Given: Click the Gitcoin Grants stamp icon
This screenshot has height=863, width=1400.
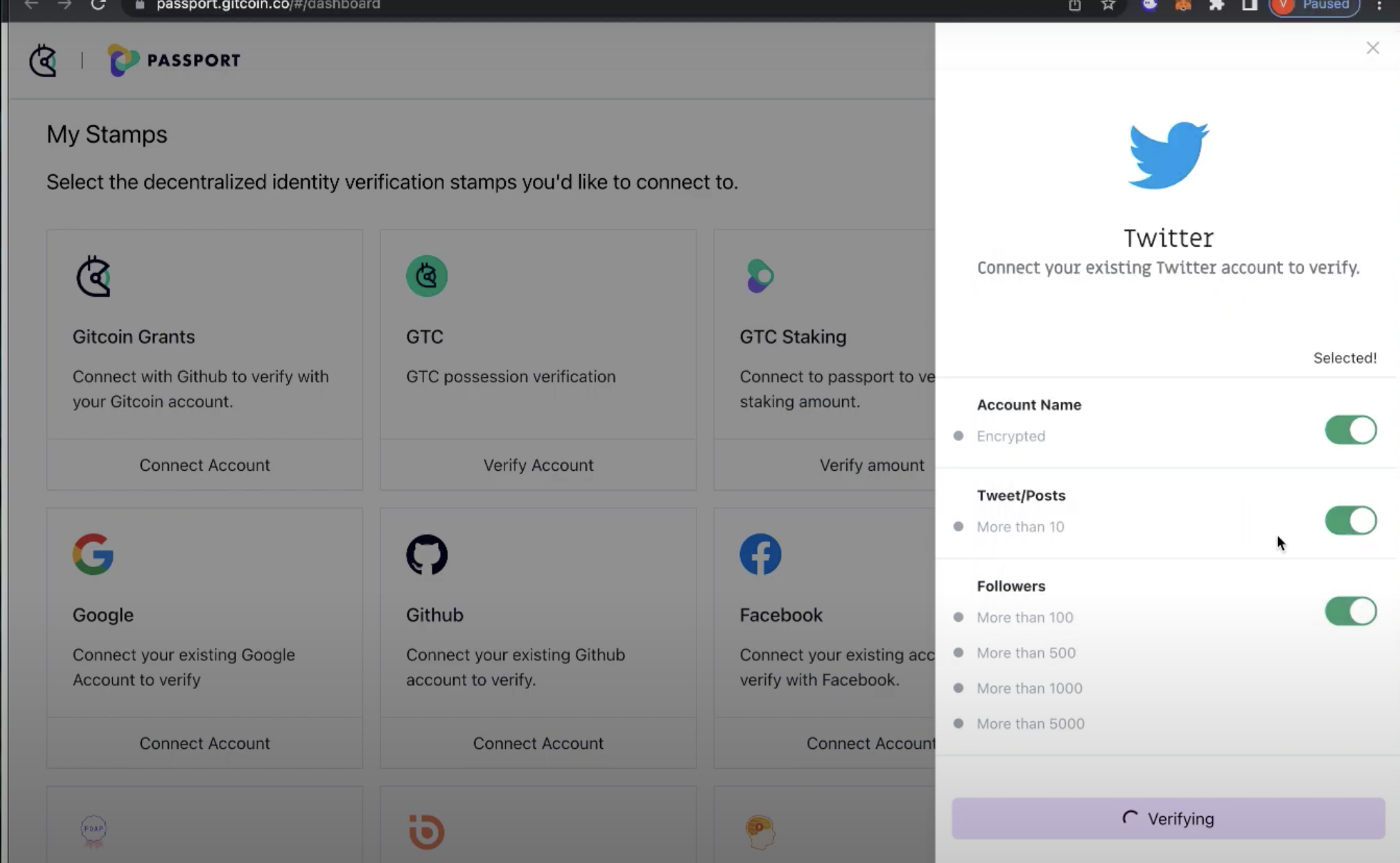Looking at the screenshot, I should [93, 276].
